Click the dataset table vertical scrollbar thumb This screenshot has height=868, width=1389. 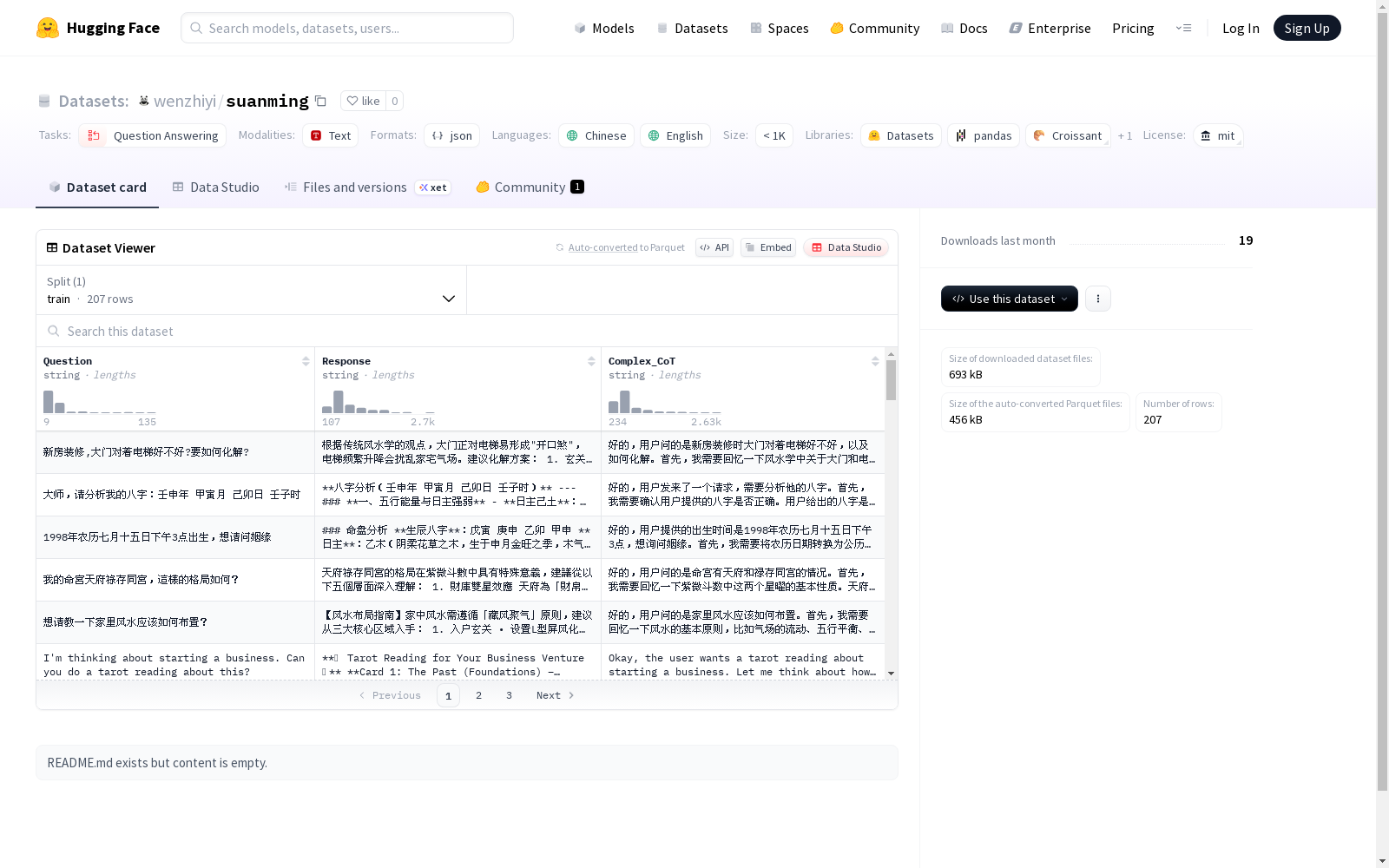coord(891,380)
